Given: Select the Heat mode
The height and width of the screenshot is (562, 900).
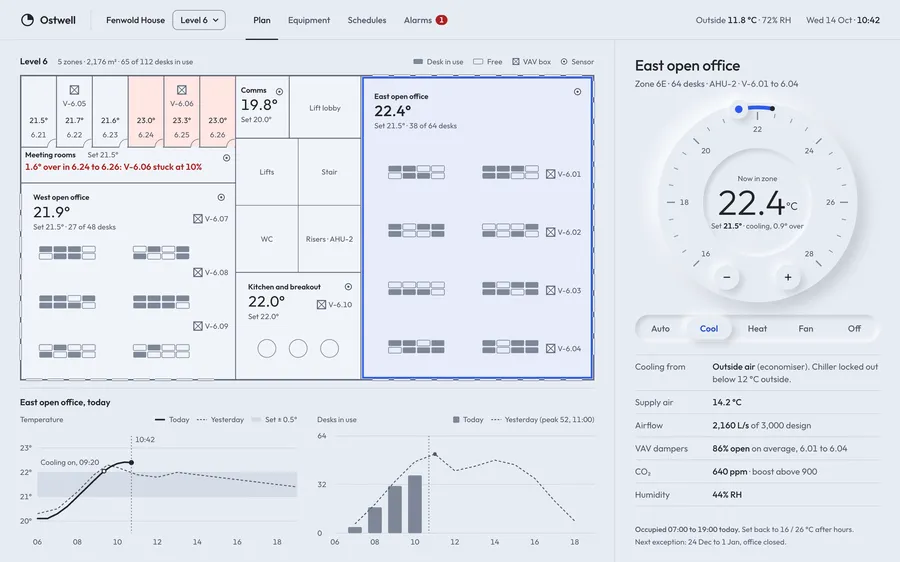Looking at the screenshot, I should pyautogui.click(x=757, y=329).
